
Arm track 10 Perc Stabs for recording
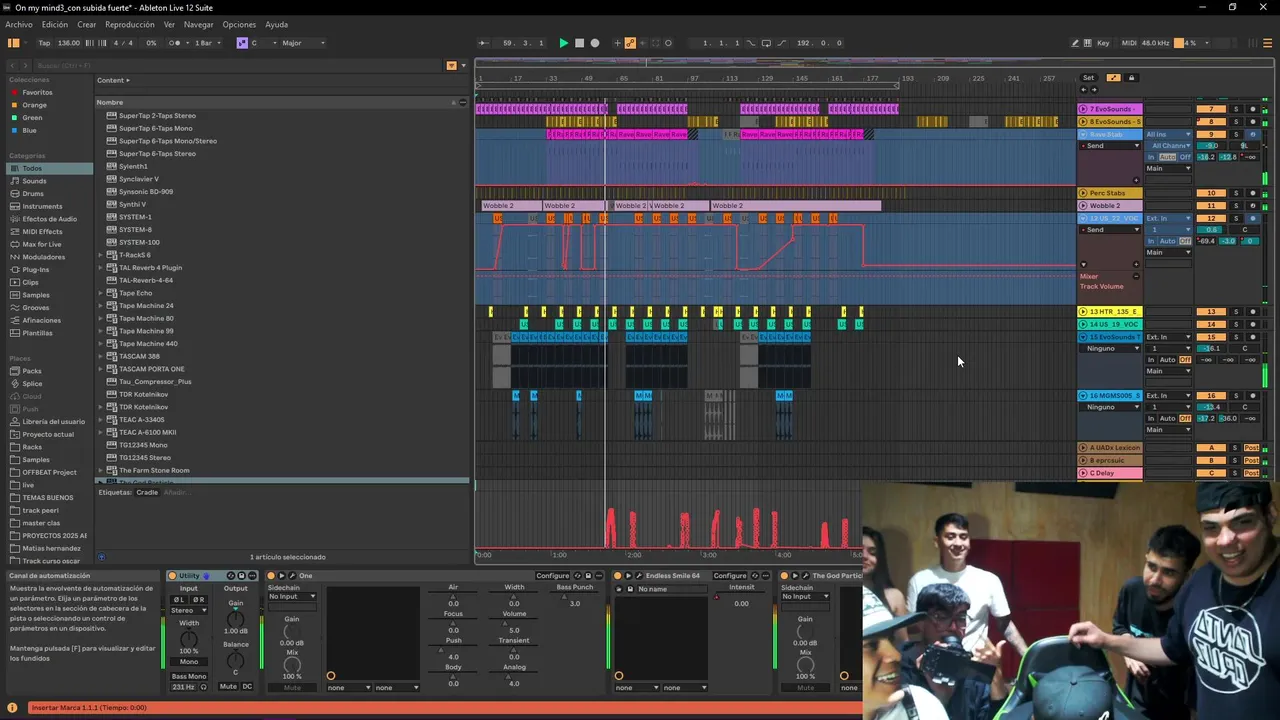[x=1253, y=193]
